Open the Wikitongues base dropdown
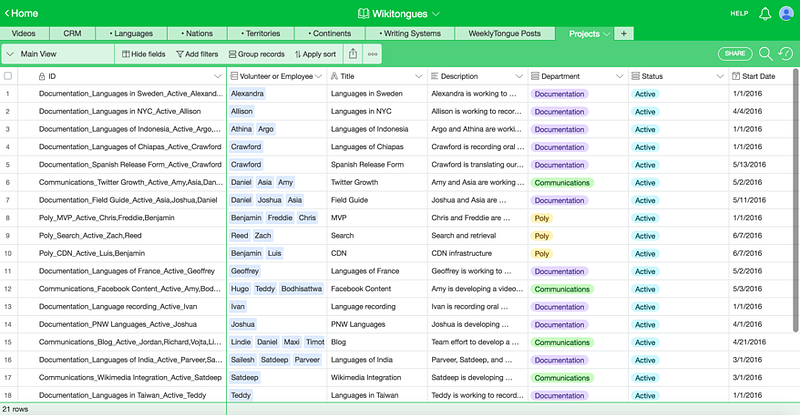The width and height of the screenshot is (800, 415). 435,14
